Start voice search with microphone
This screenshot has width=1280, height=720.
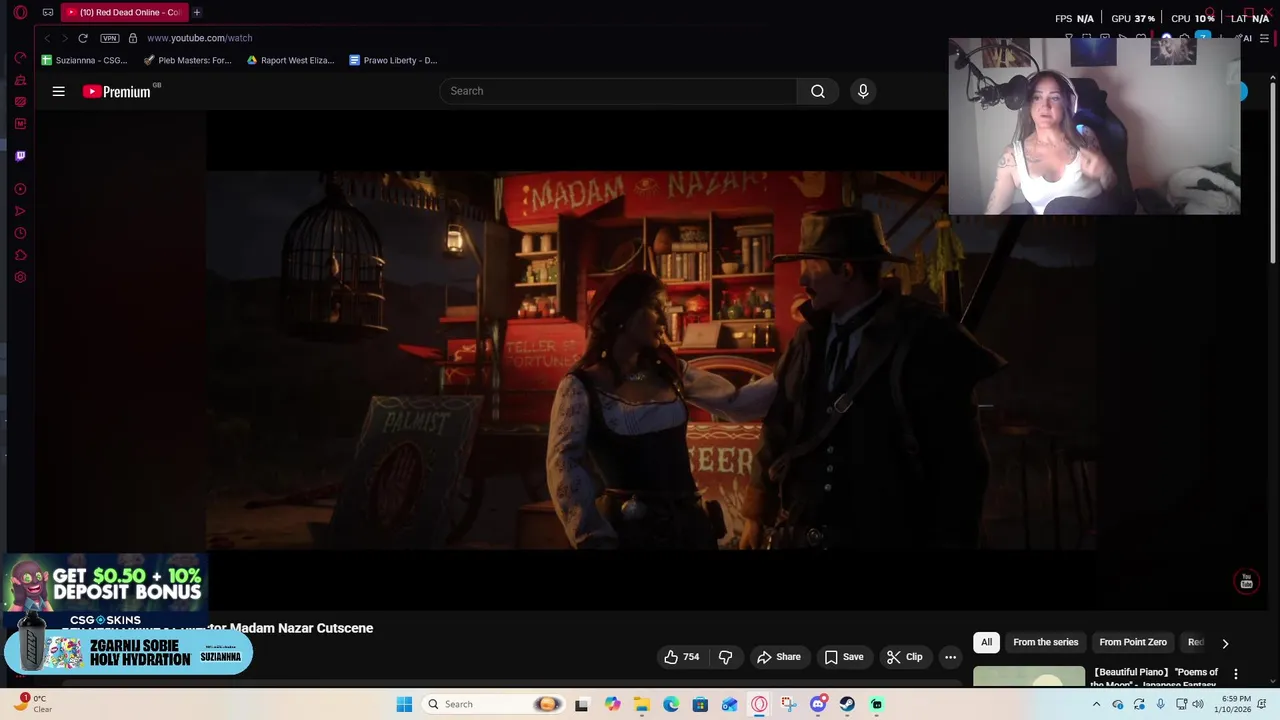click(x=863, y=91)
